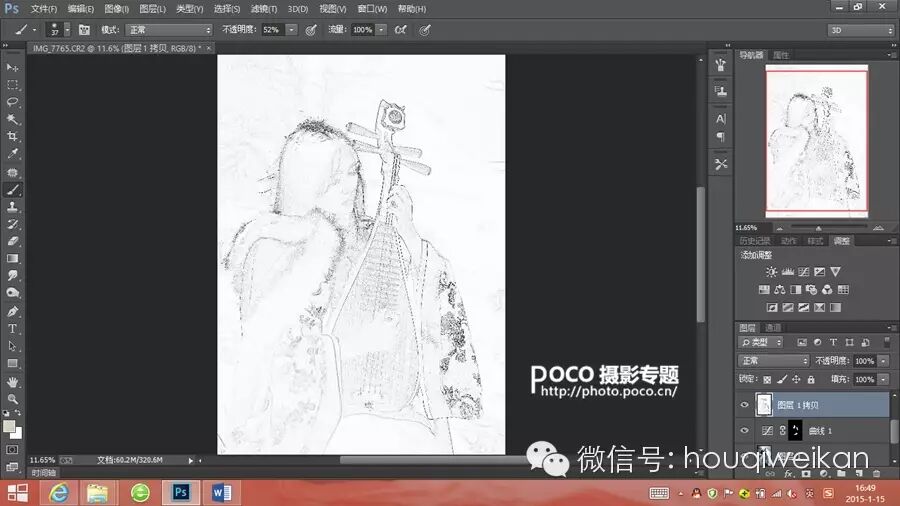Open the brush preset picker
The height and width of the screenshot is (506, 900).
67,30
